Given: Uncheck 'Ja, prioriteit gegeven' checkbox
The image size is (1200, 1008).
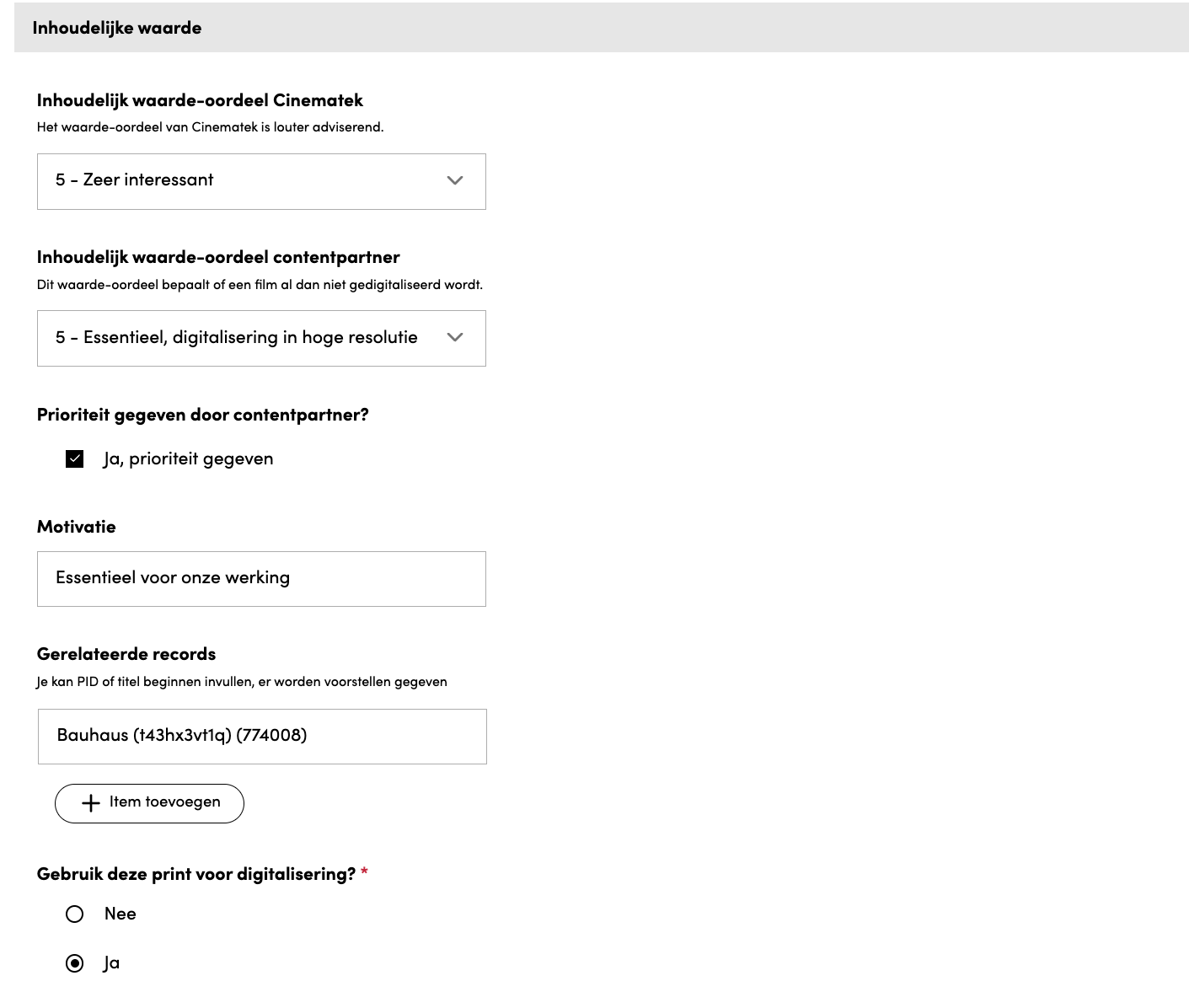Looking at the screenshot, I should (75, 458).
